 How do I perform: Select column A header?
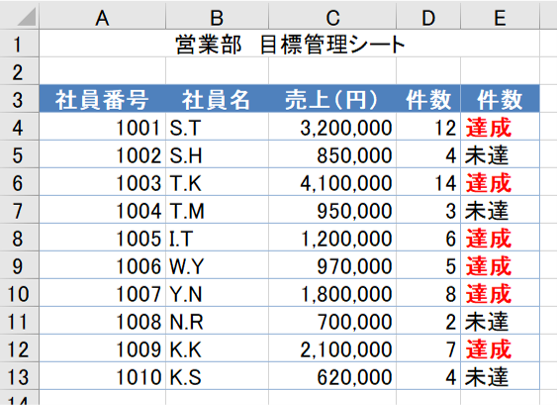point(102,17)
